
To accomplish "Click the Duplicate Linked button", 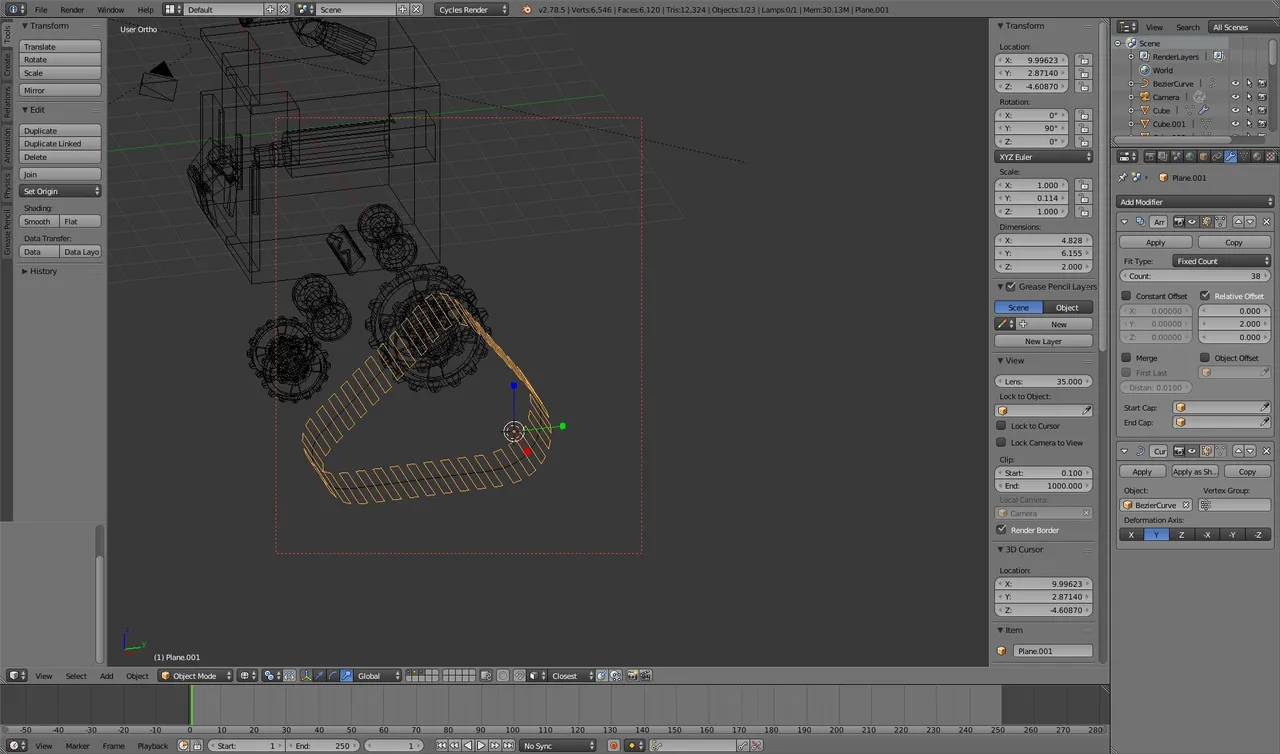I will (61, 144).
